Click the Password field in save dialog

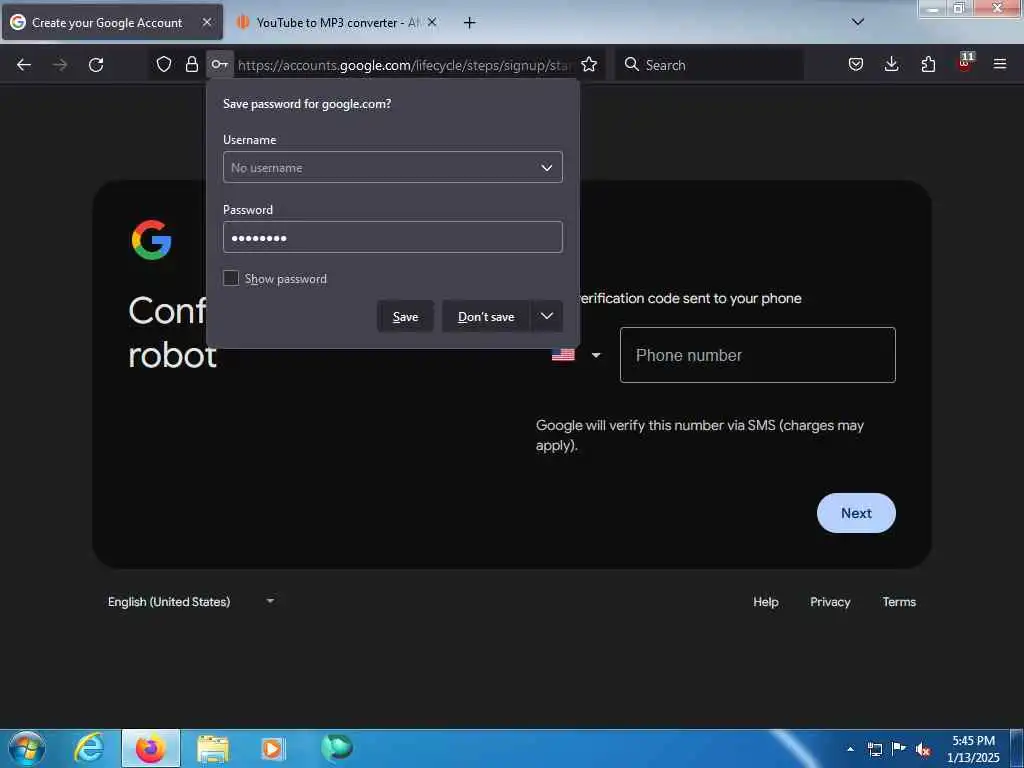coord(392,237)
